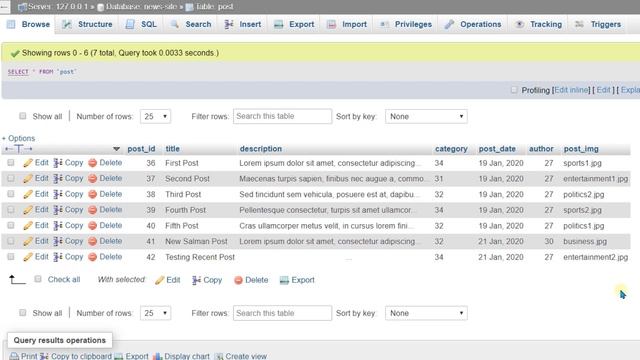Open the bottom Sort by key dropdown
The height and width of the screenshot is (360, 640).
coord(426,313)
